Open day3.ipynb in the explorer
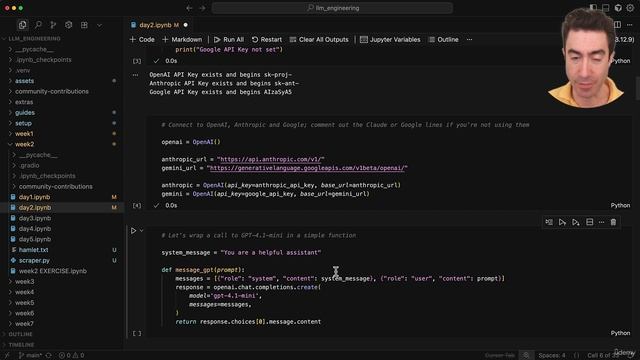 pyautogui.click(x=35, y=218)
